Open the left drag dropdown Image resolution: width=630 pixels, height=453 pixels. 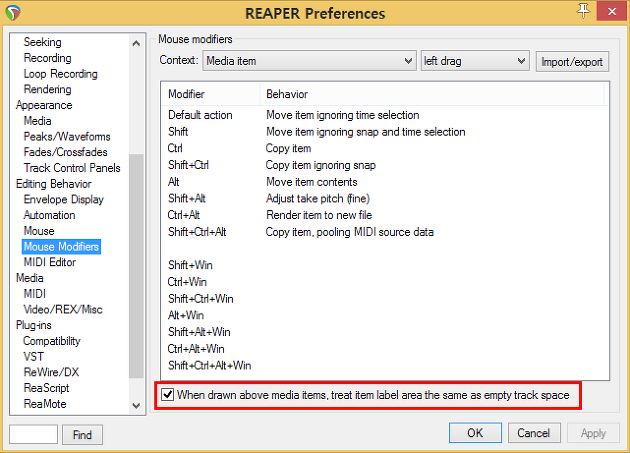[475, 61]
